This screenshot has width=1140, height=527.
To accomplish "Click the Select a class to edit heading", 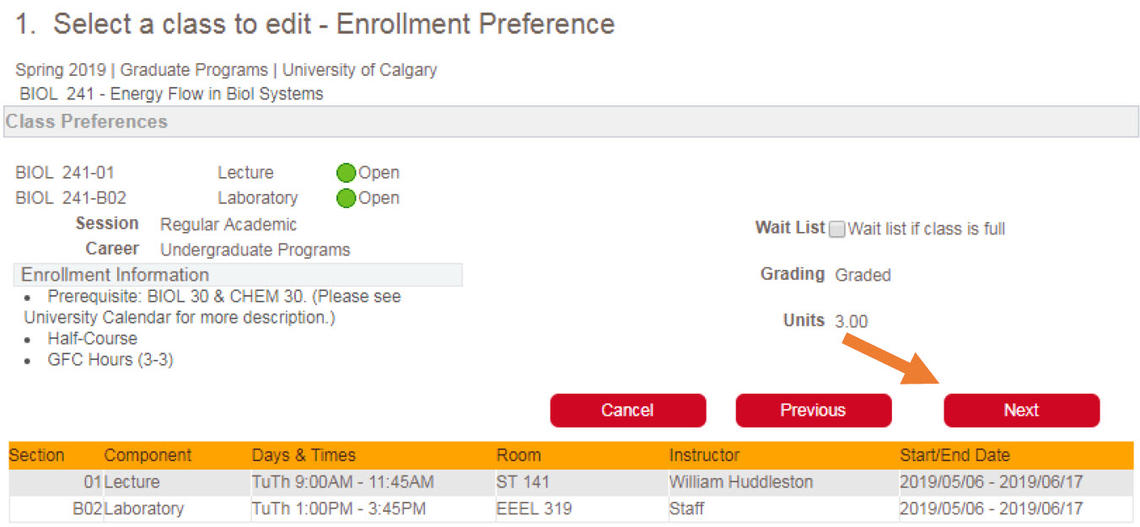I will [x=315, y=24].
